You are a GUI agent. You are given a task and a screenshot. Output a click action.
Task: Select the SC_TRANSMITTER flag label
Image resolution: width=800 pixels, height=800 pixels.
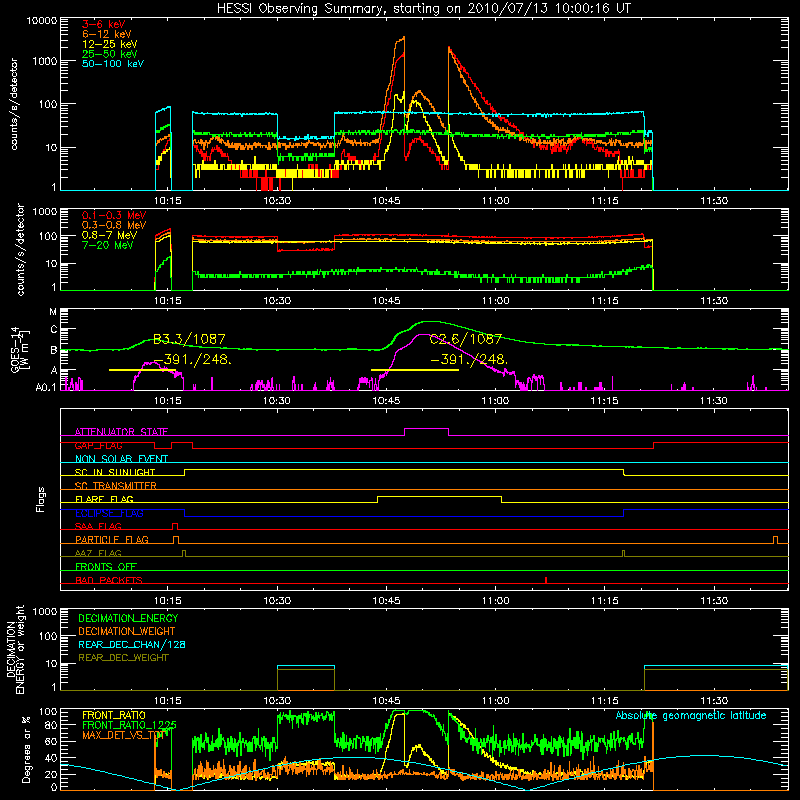116,486
